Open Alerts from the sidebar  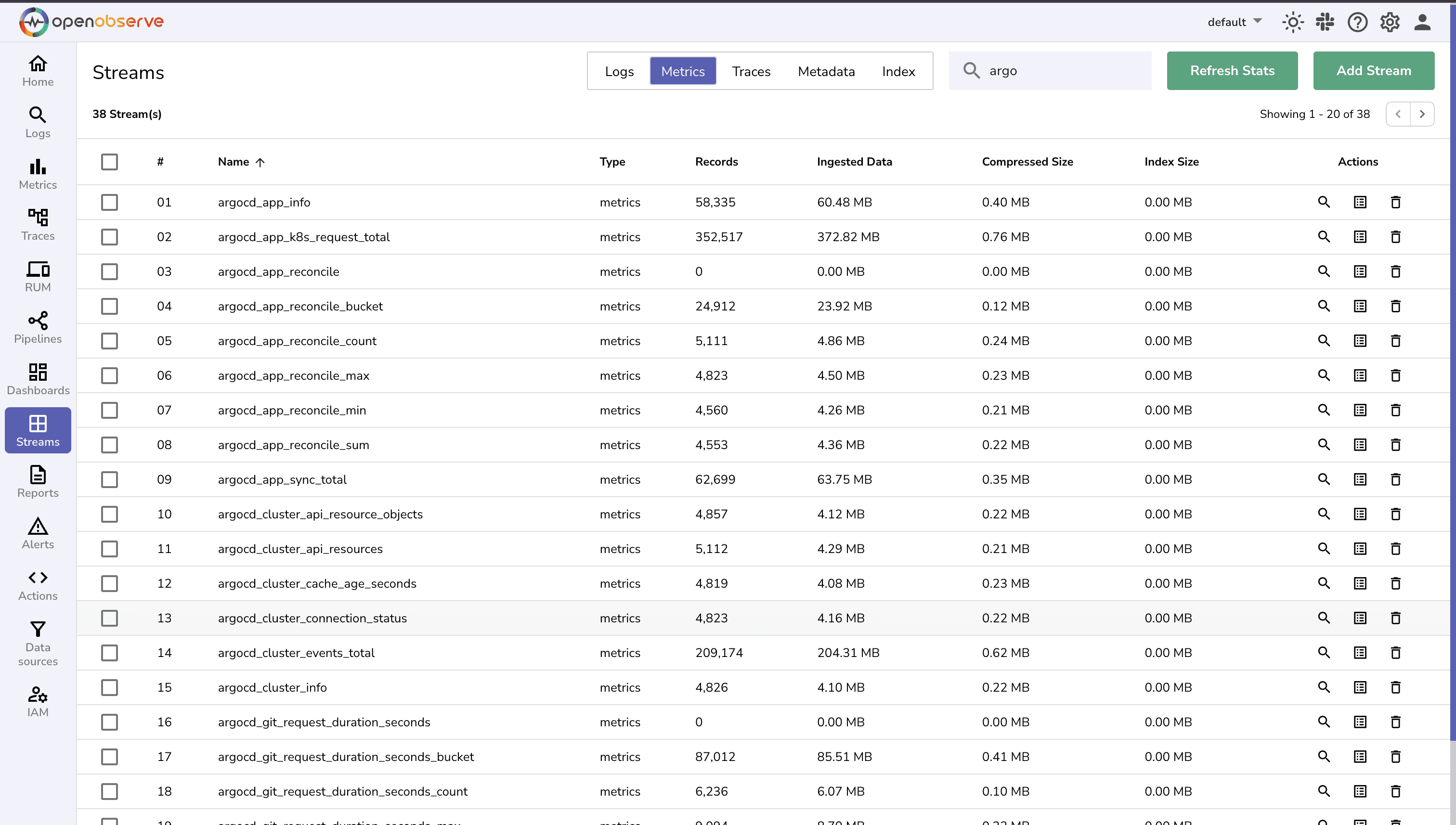[38, 533]
